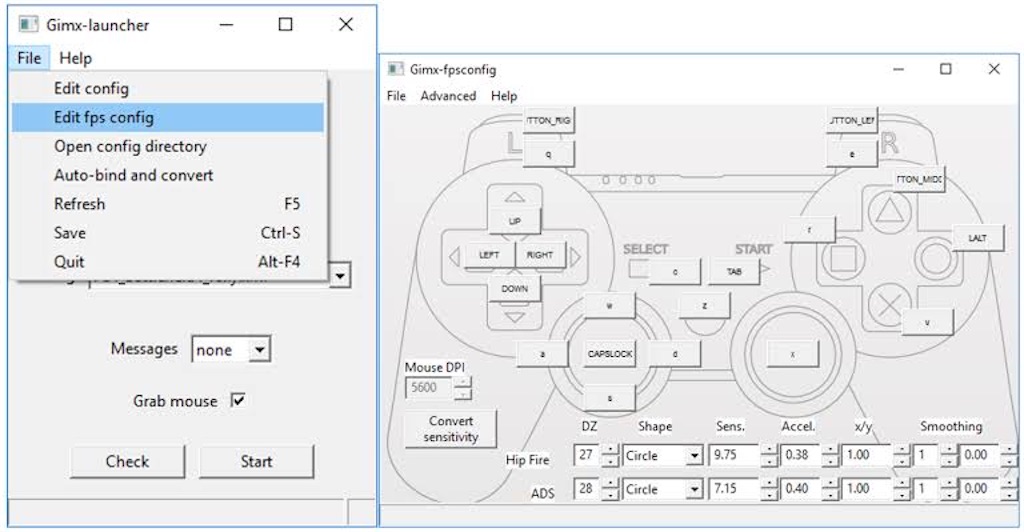Image resolution: width=1024 pixels, height=532 pixels.
Task: Click the Hip Fire Accel. field showing 0.38
Action: click(x=801, y=455)
